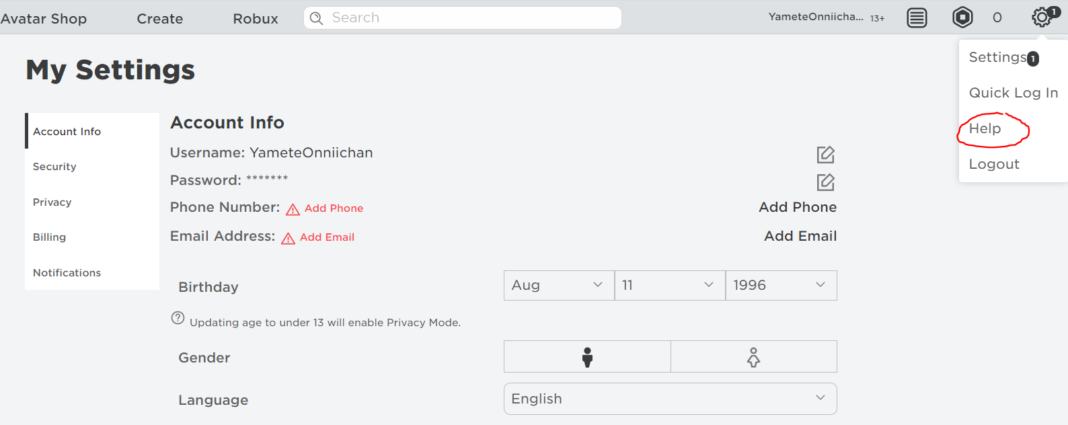Screen dimensions: 1068x425
Task: Click Logout in the dropdown menu
Action: [x=994, y=164]
